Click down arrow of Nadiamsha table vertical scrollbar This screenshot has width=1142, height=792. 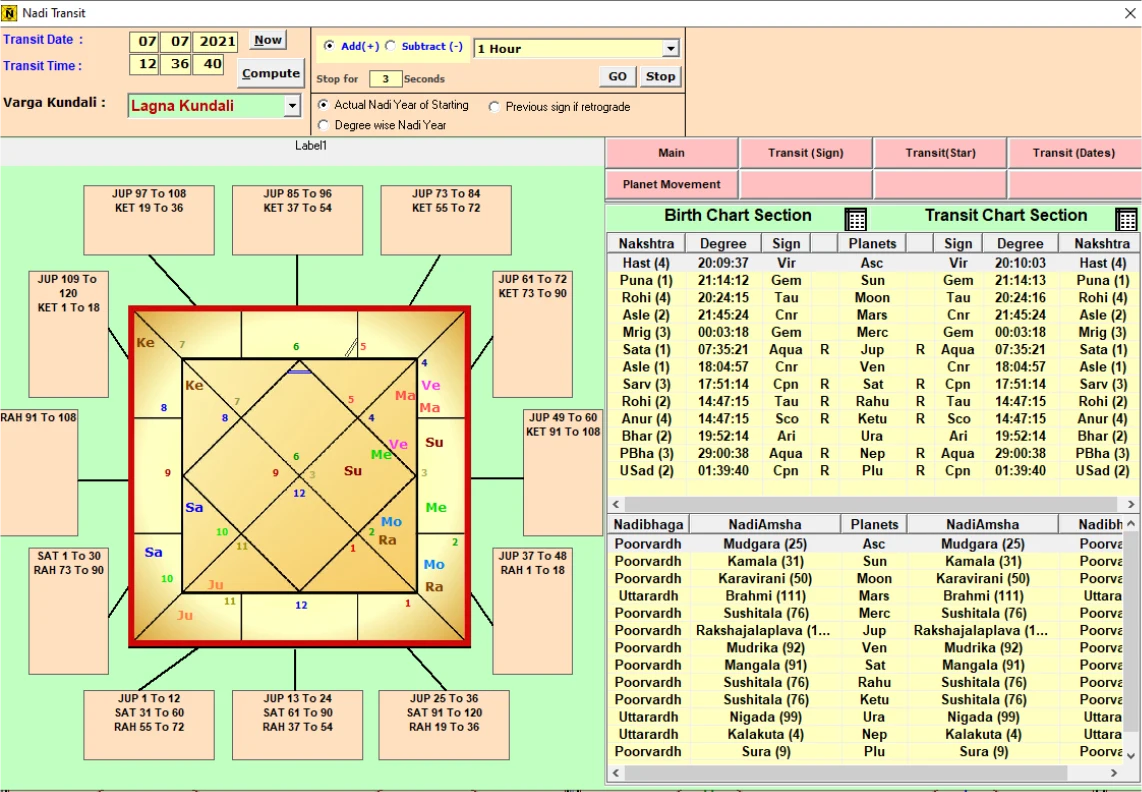(1131, 755)
